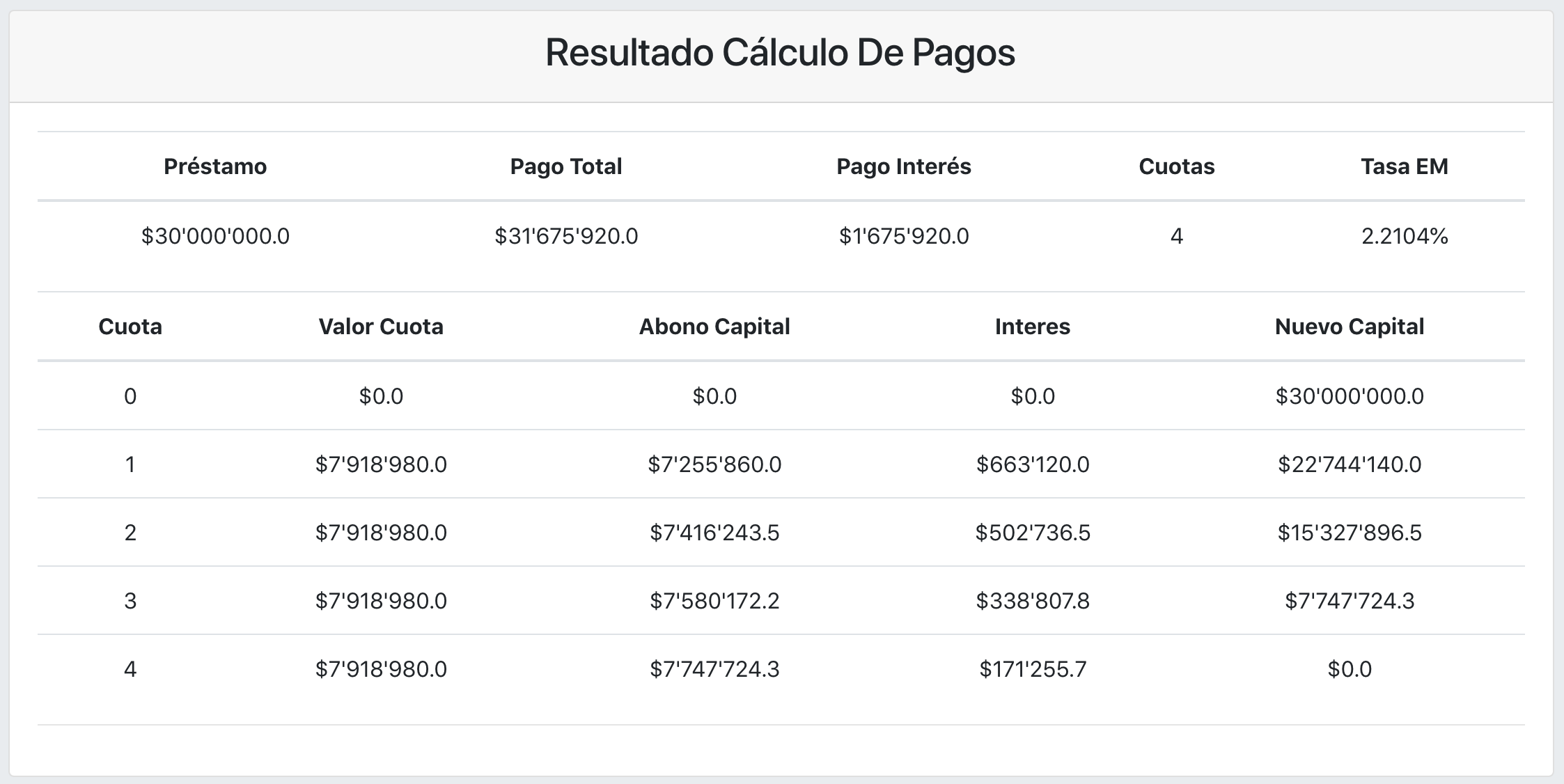Click the Valor Cuota column header
1564x784 pixels.
click(x=381, y=327)
